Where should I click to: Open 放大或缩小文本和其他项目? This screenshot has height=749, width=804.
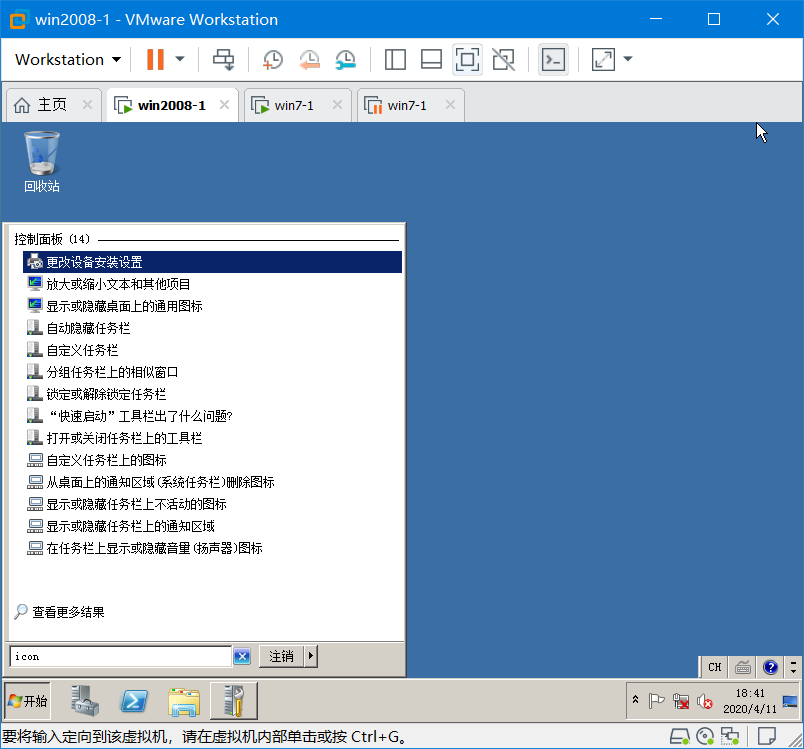click(x=212, y=284)
